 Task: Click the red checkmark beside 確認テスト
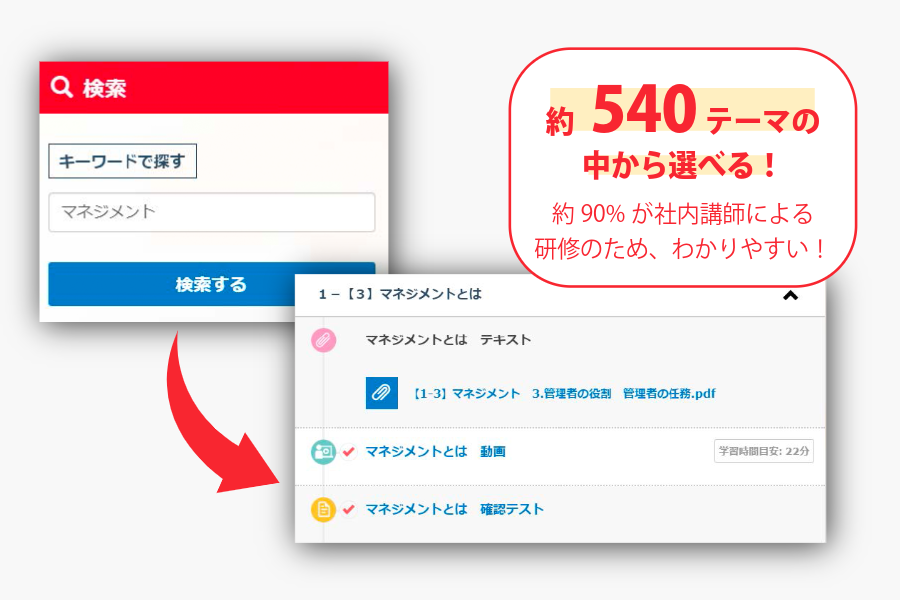348,509
